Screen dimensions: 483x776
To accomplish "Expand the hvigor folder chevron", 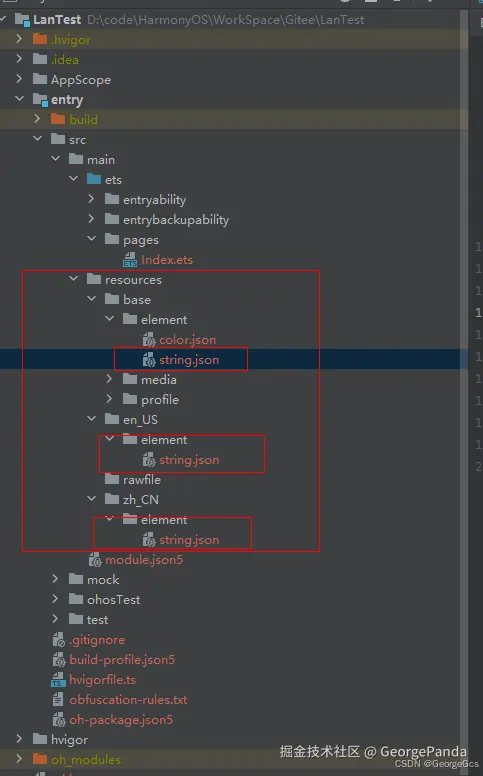I will click(19, 738).
